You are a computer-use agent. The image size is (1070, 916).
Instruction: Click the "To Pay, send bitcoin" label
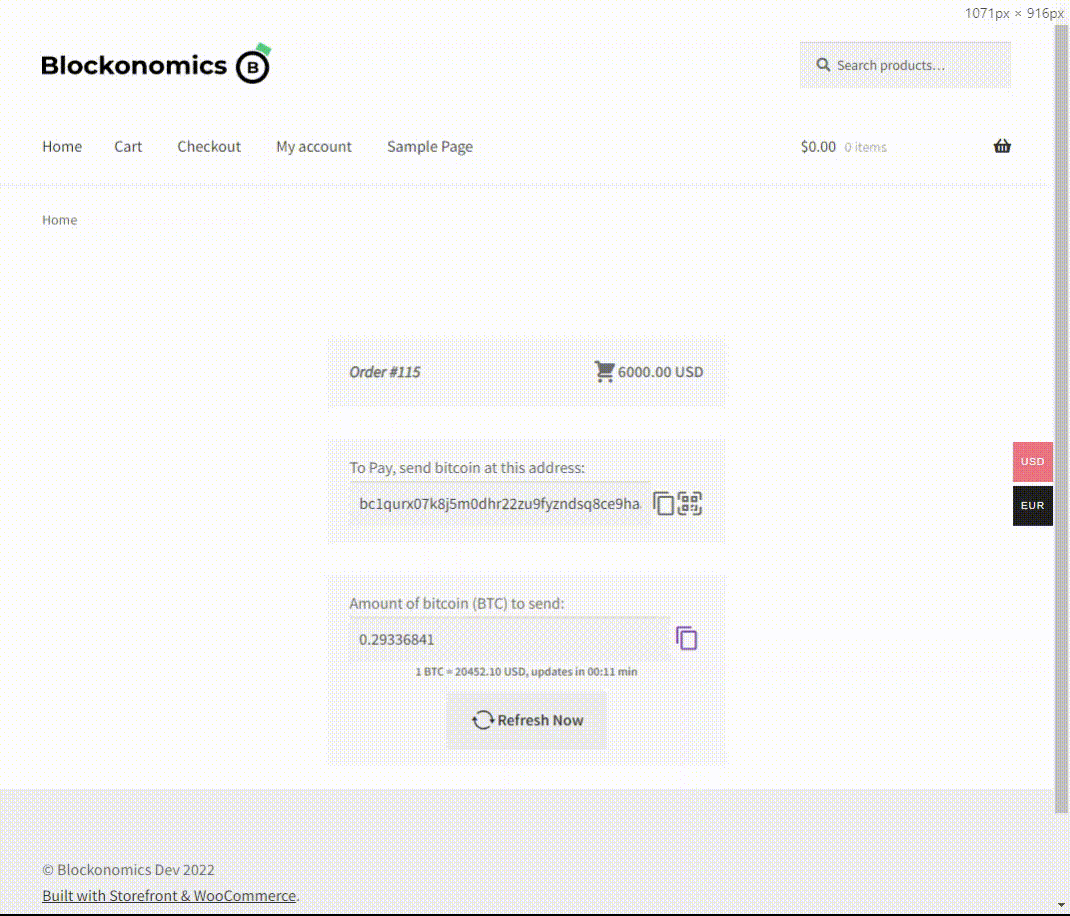coord(467,468)
